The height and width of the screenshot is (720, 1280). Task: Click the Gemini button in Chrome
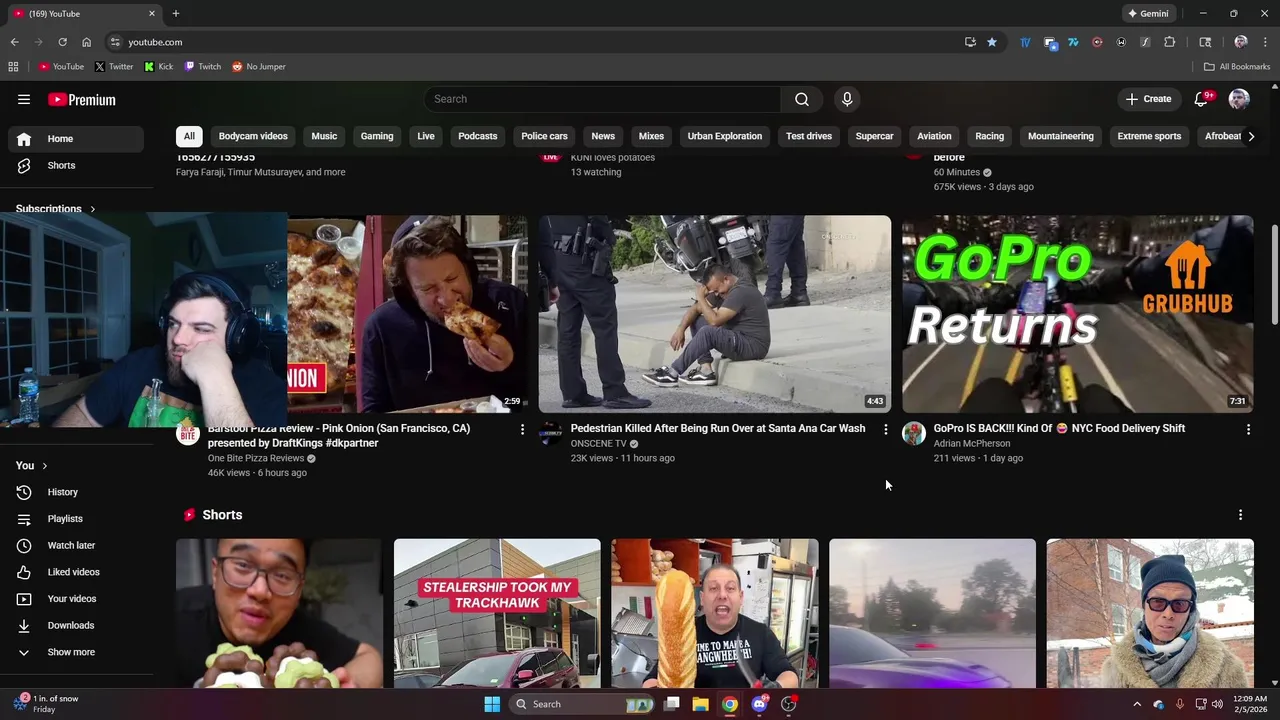pos(1148,14)
